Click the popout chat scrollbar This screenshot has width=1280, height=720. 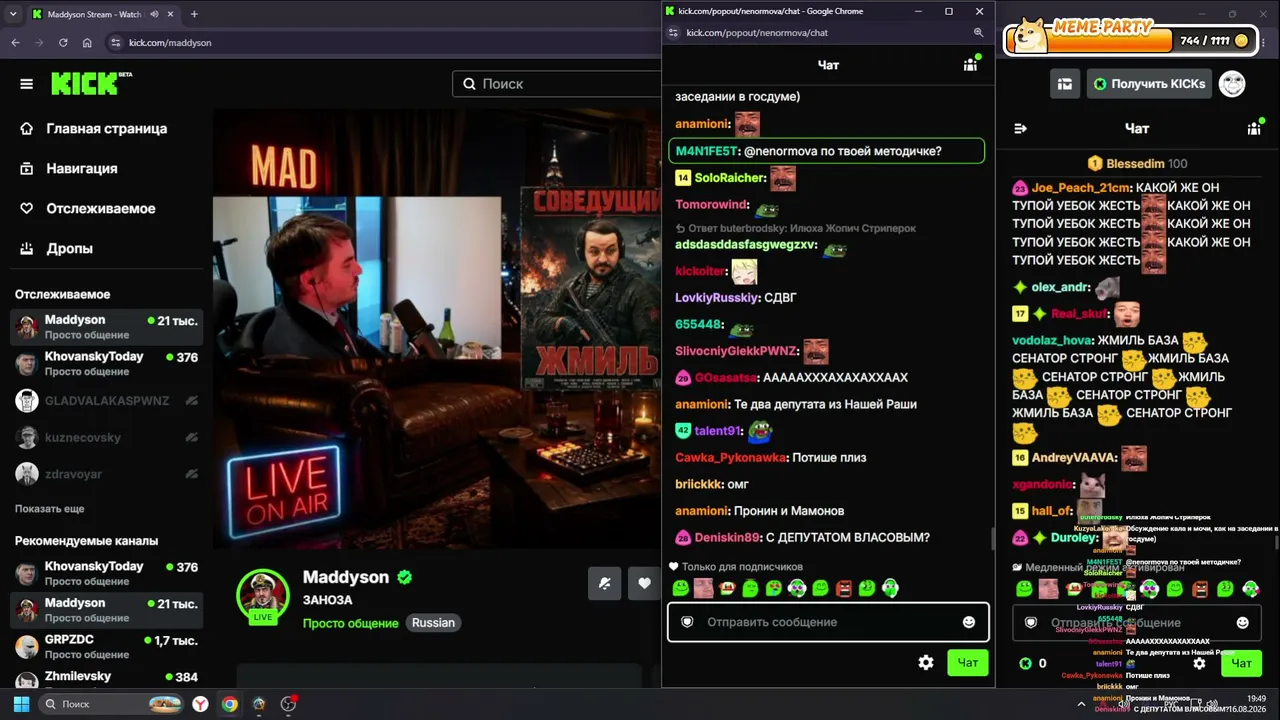point(992,539)
